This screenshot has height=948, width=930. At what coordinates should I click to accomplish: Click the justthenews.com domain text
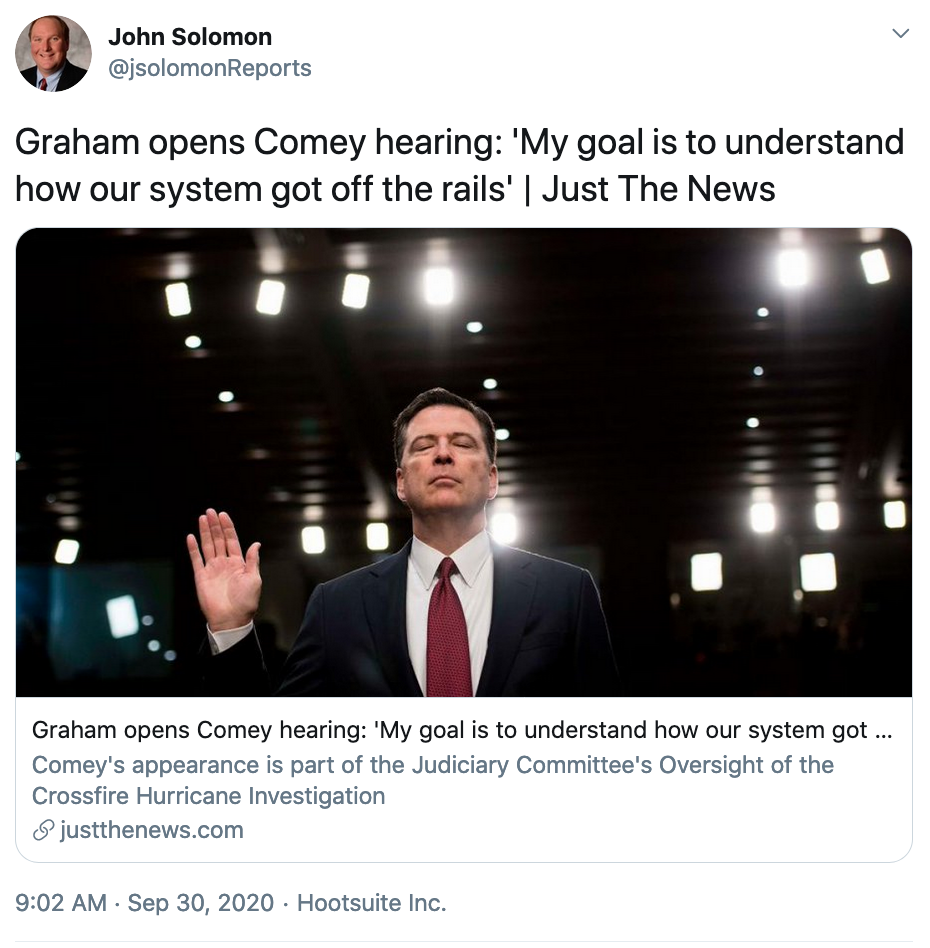[x=151, y=831]
